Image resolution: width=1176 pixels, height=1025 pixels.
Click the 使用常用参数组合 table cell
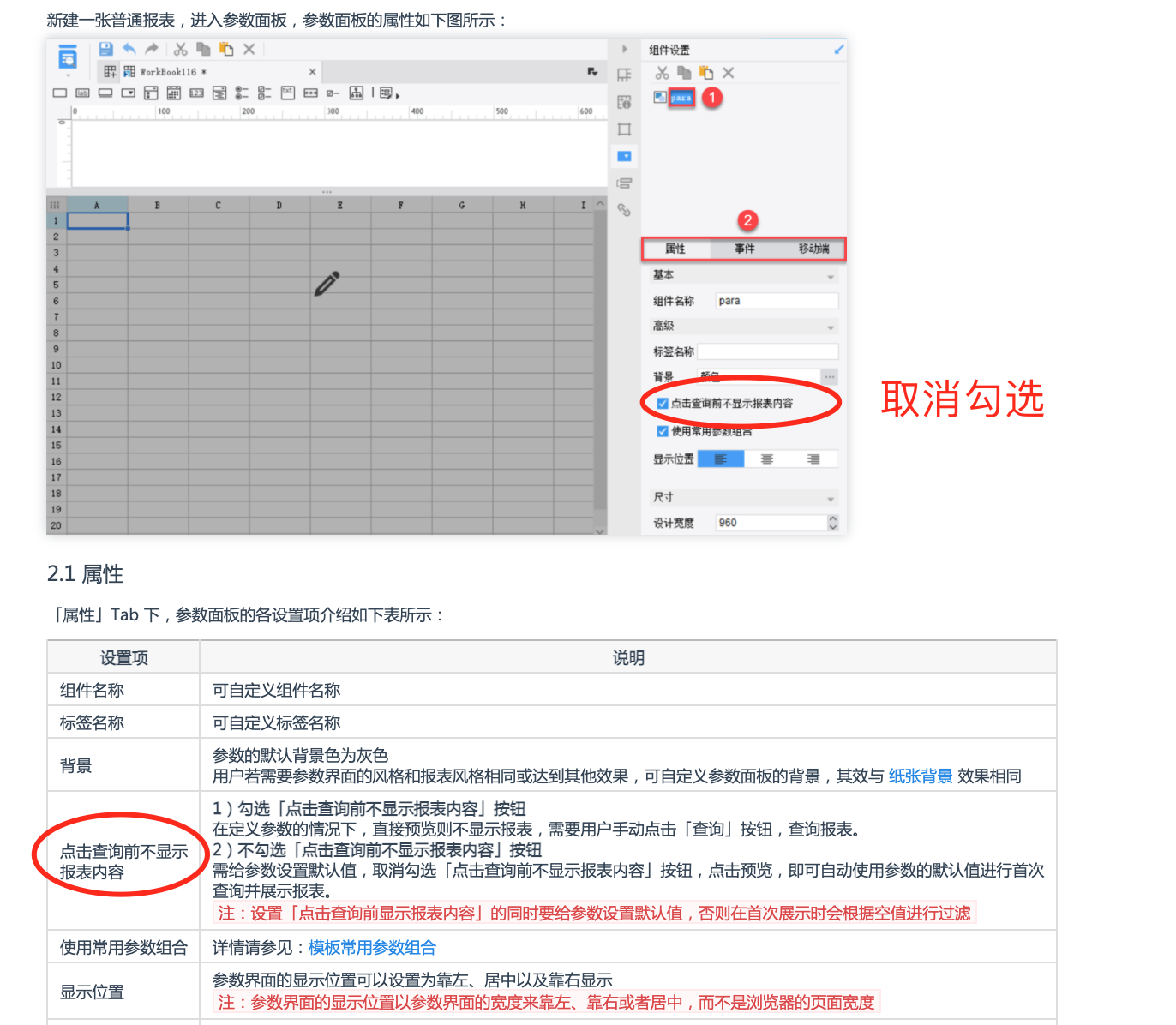click(x=123, y=948)
